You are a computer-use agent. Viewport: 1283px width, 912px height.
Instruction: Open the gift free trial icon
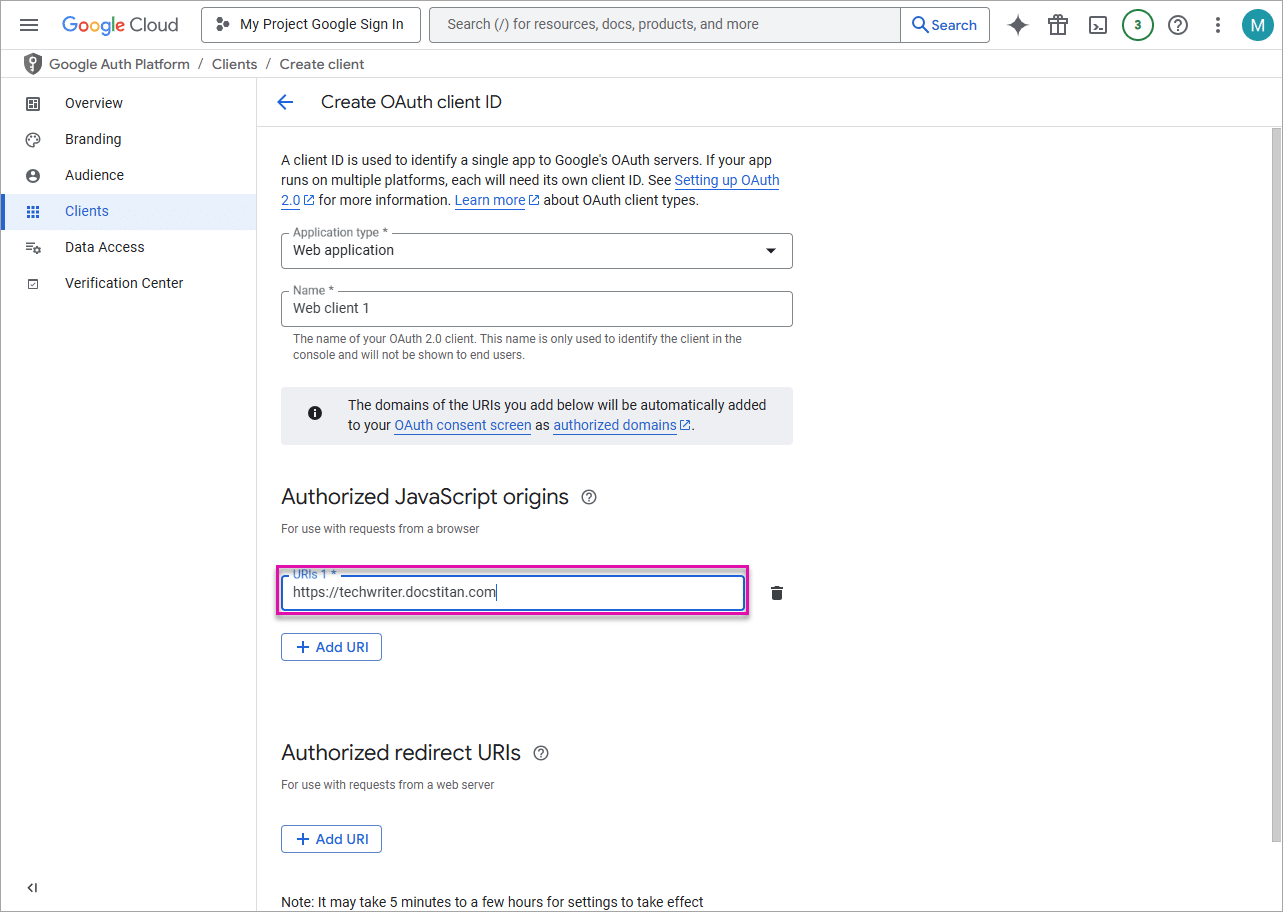pos(1058,25)
